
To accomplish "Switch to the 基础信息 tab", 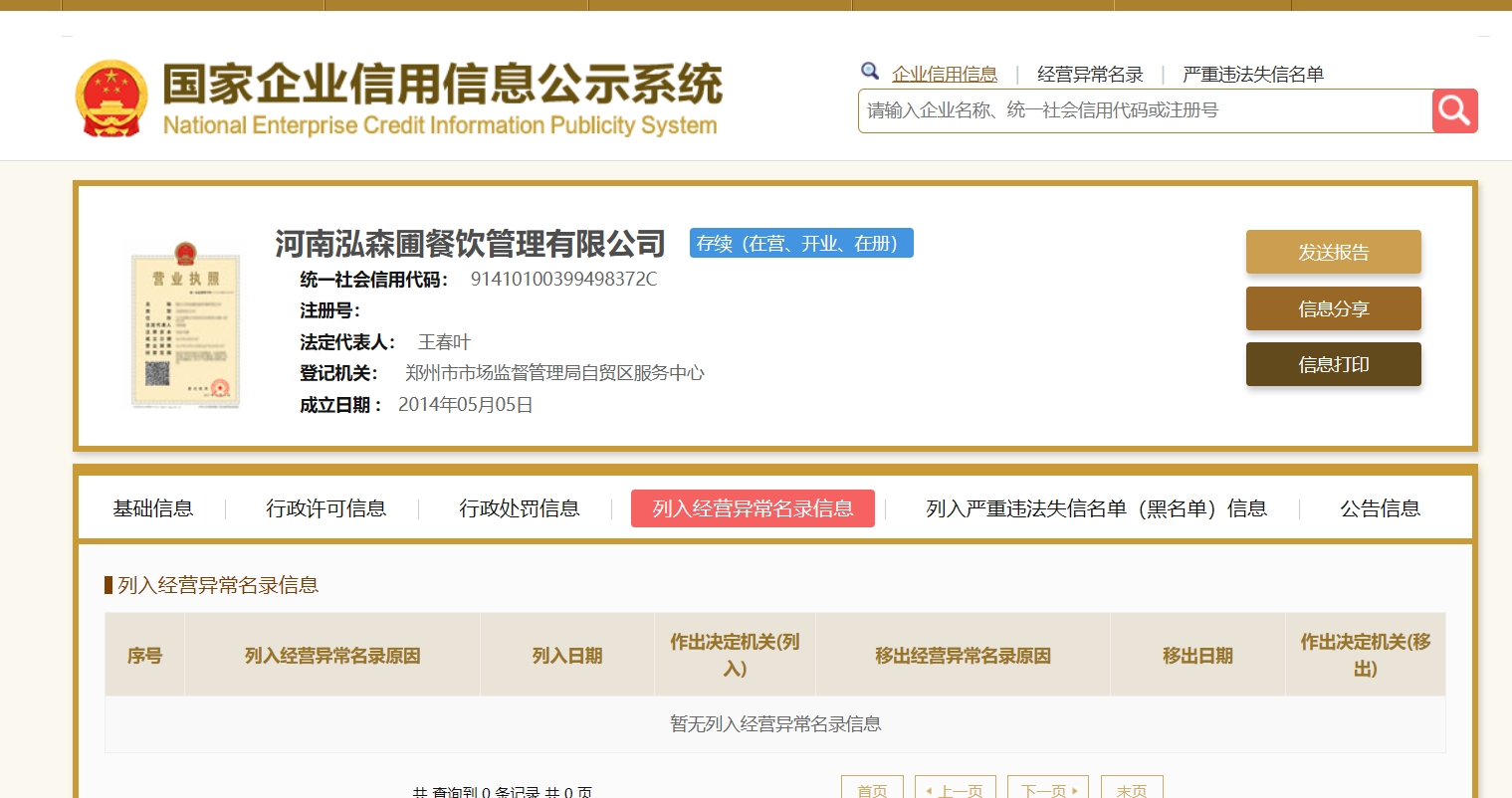I will 153,508.
